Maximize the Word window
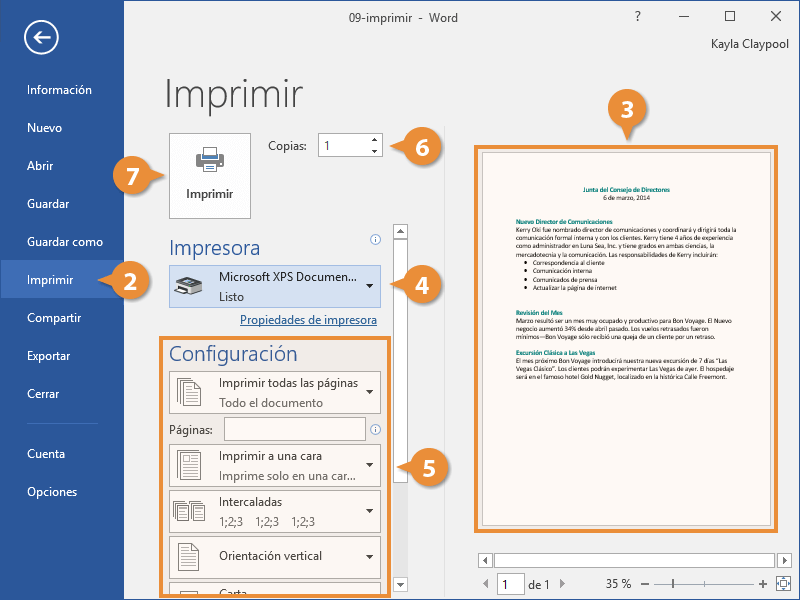The image size is (800, 600). point(730,16)
